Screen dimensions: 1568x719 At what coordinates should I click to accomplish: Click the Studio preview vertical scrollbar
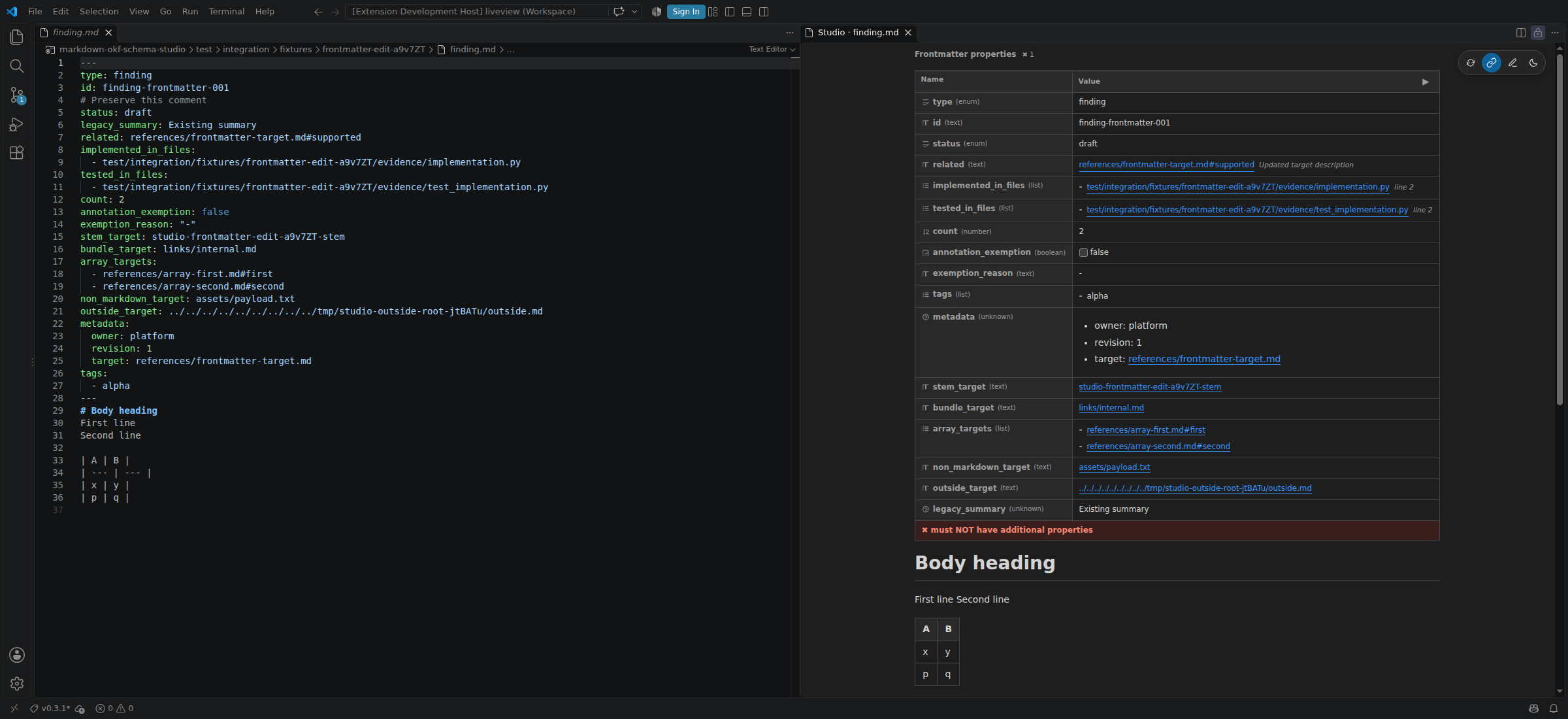click(x=1560, y=229)
